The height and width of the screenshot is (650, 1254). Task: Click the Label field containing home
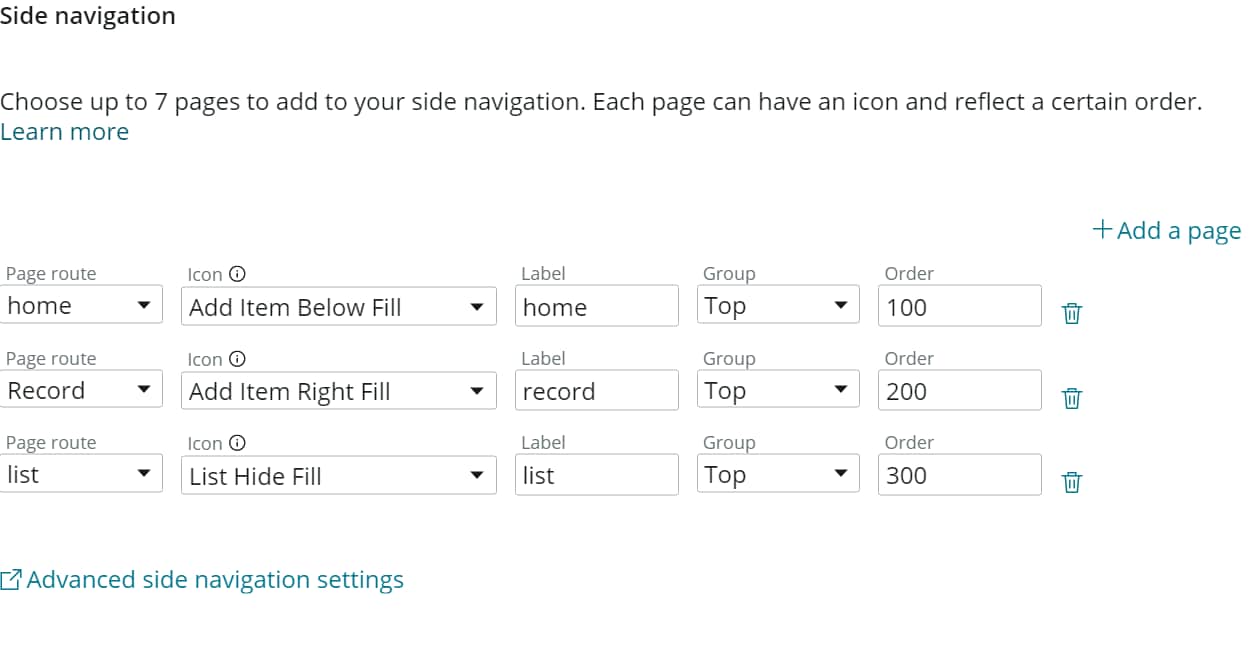click(x=596, y=306)
